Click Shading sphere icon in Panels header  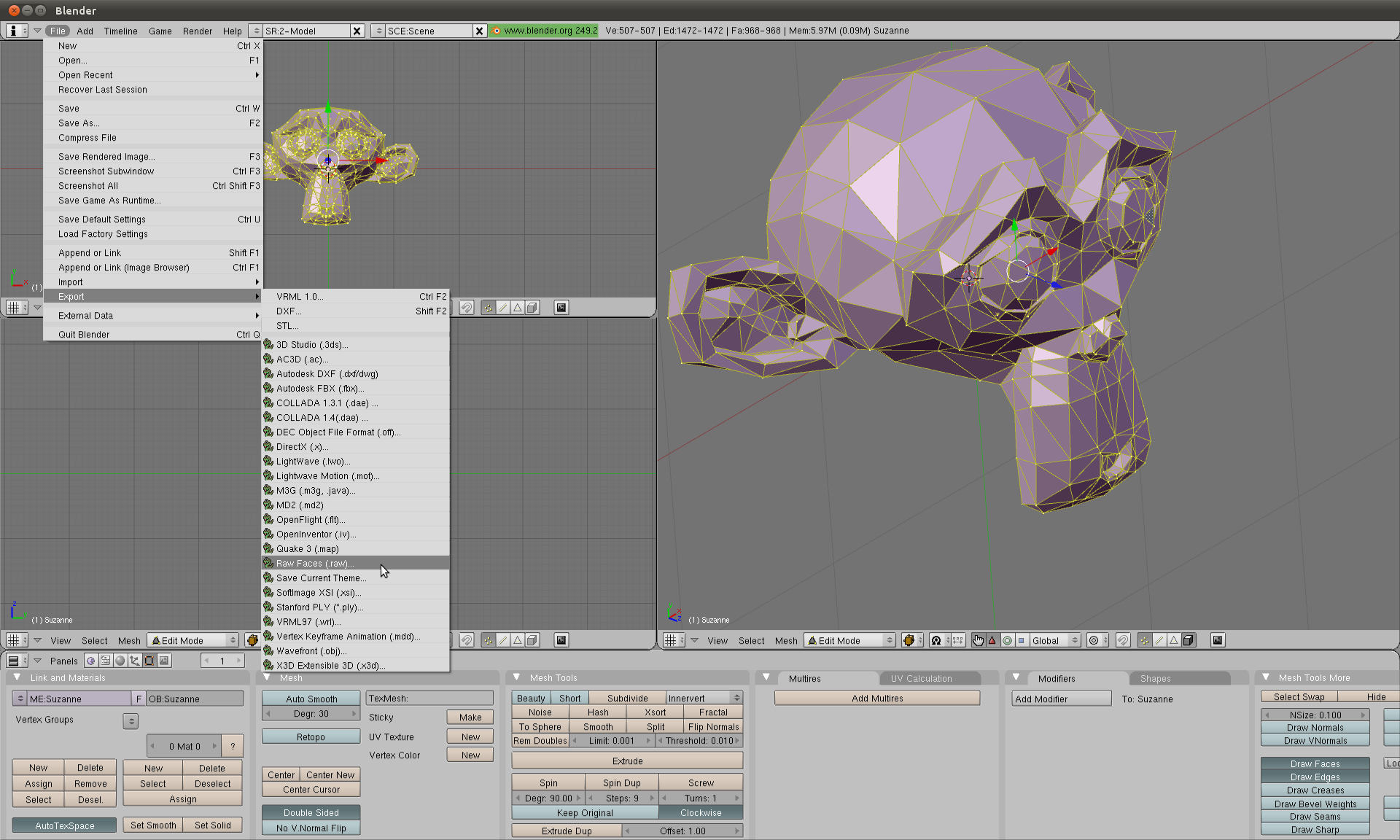[x=120, y=661]
